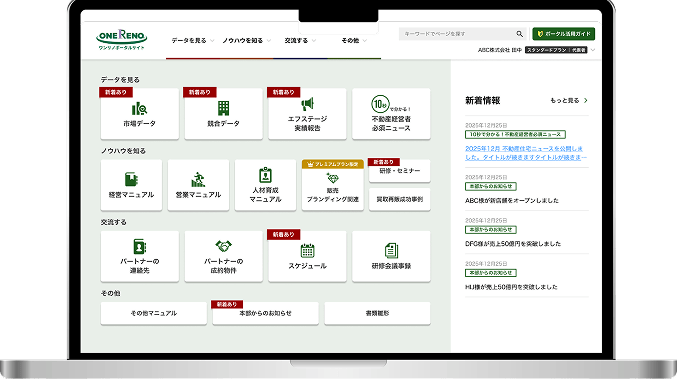Open 販売ブランディング関連 diamond icon

point(332,178)
